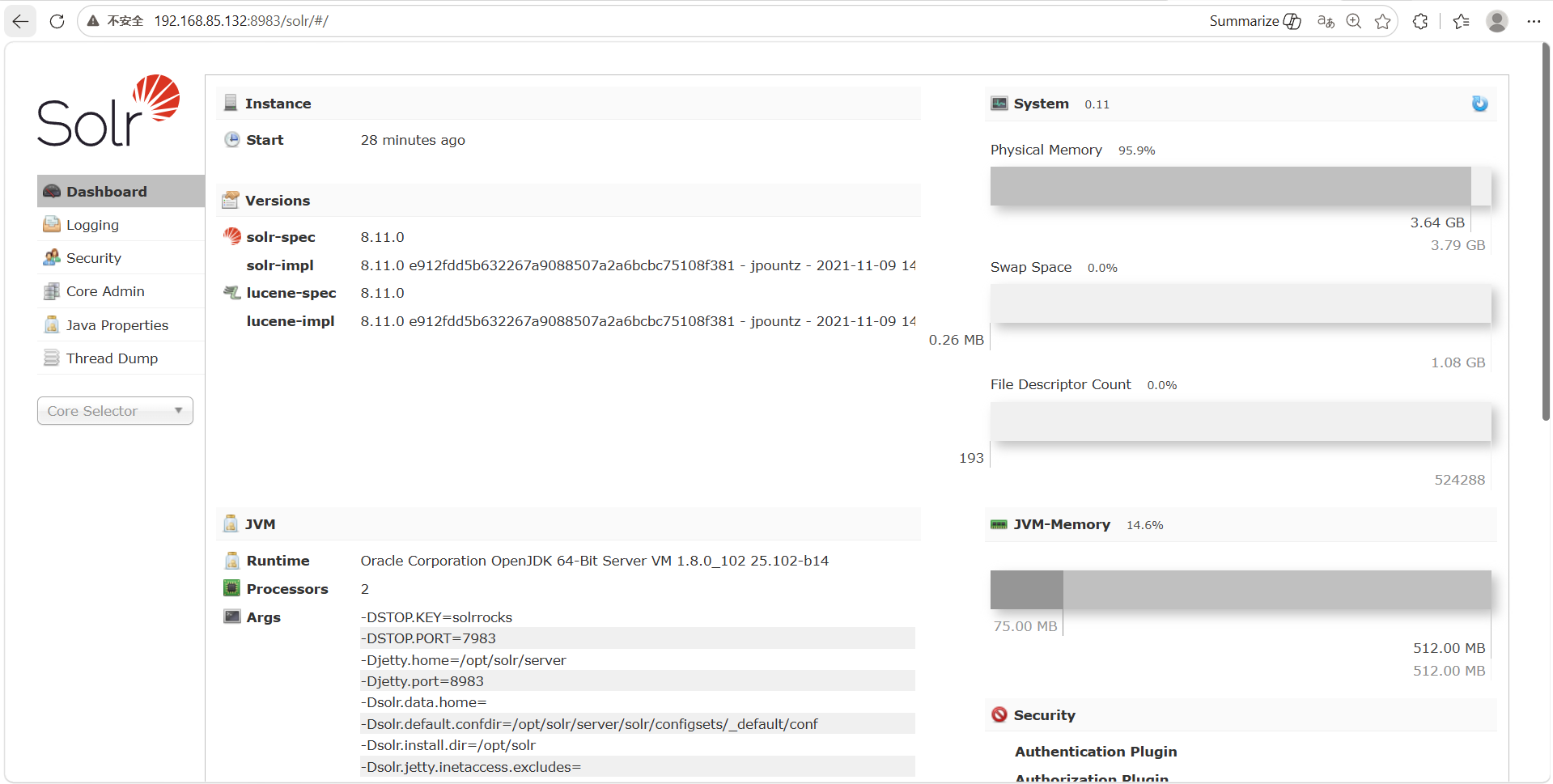Click the '28 minutes ago' start value
1553x784 pixels.
pos(413,140)
